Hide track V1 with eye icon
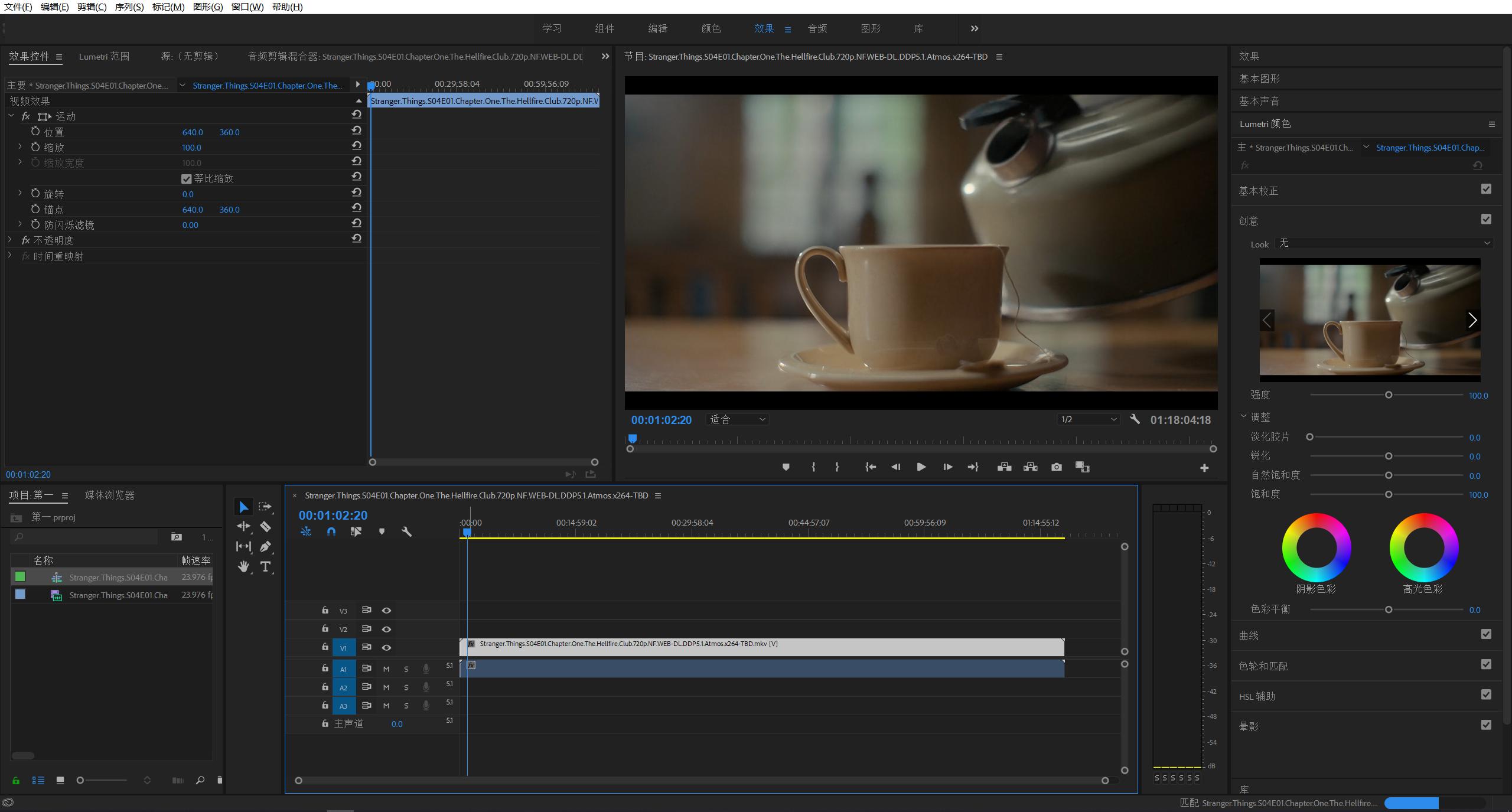Image resolution: width=1512 pixels, height=812 pixels. [386, 648]
